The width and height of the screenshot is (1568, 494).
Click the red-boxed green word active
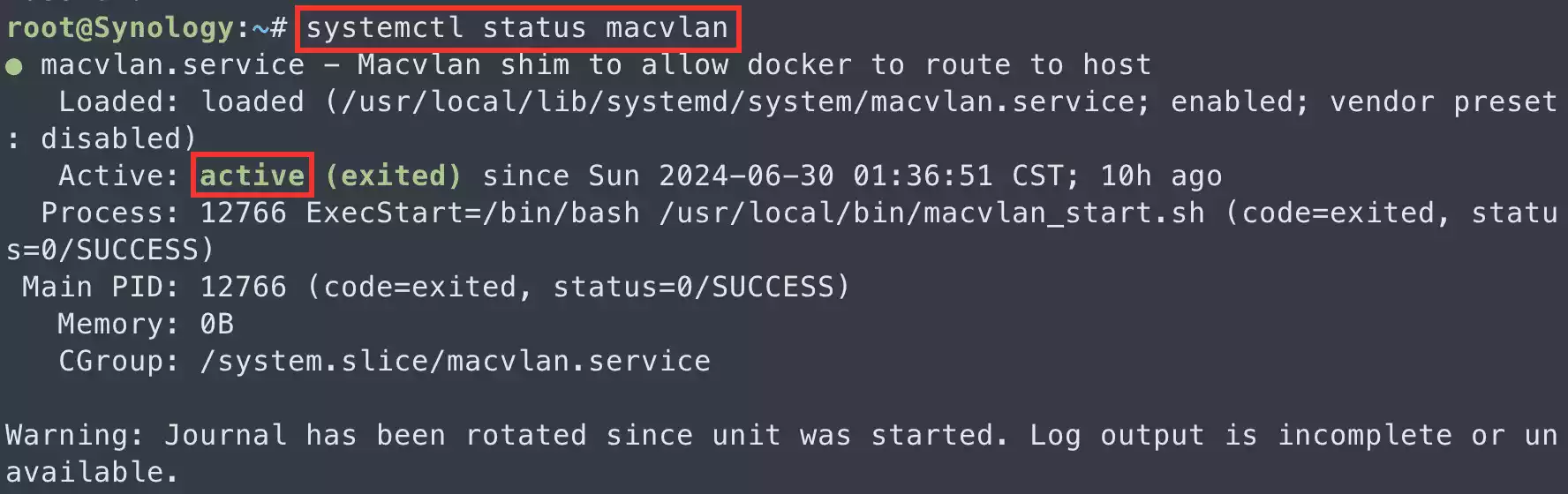253,176
